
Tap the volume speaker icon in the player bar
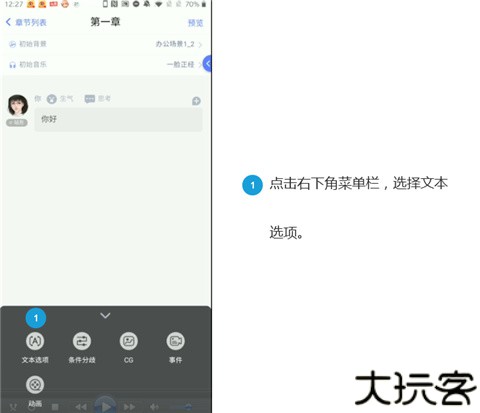[154, 407]
